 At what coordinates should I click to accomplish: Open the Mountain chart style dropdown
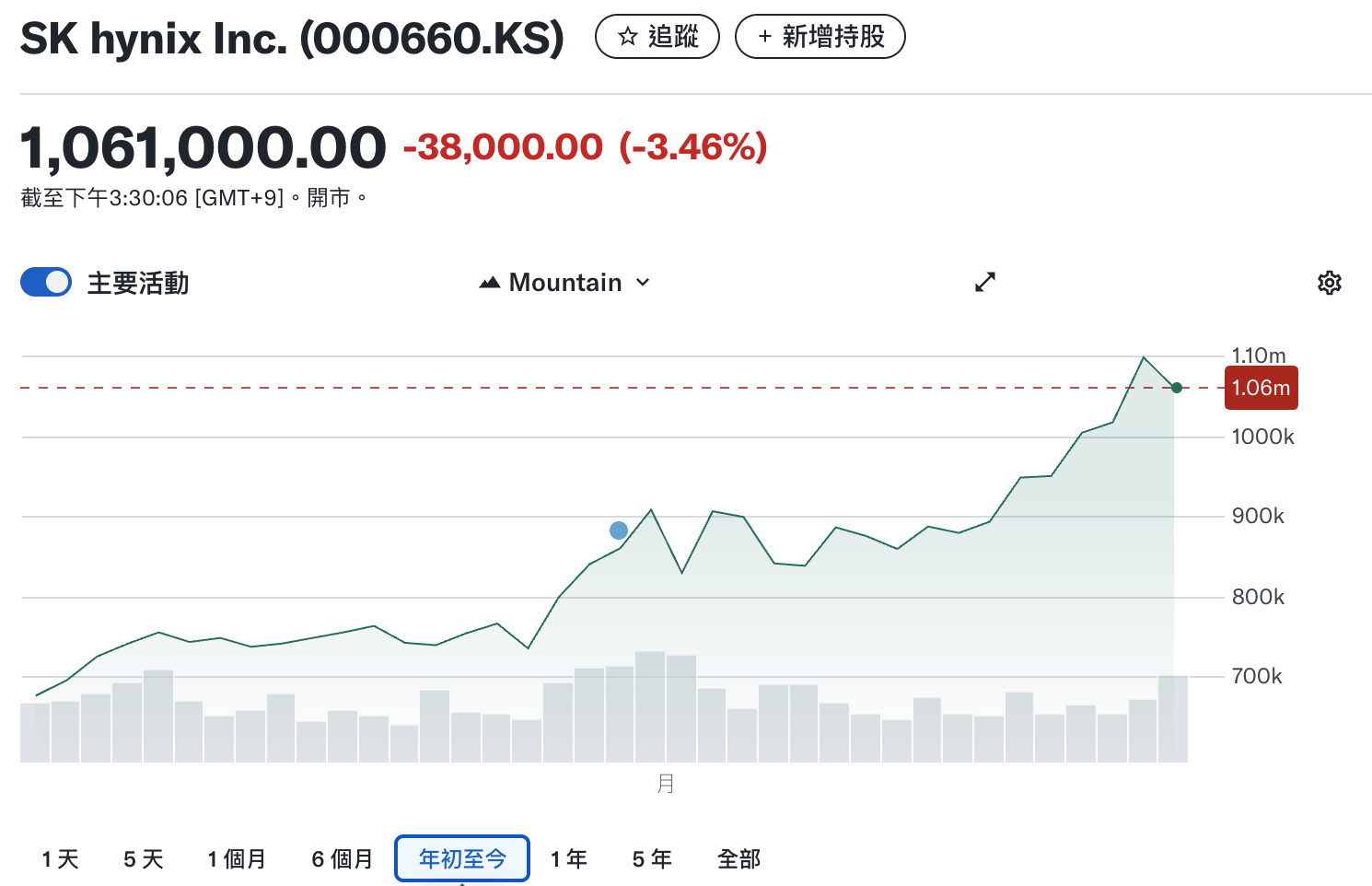coord(564,282)
